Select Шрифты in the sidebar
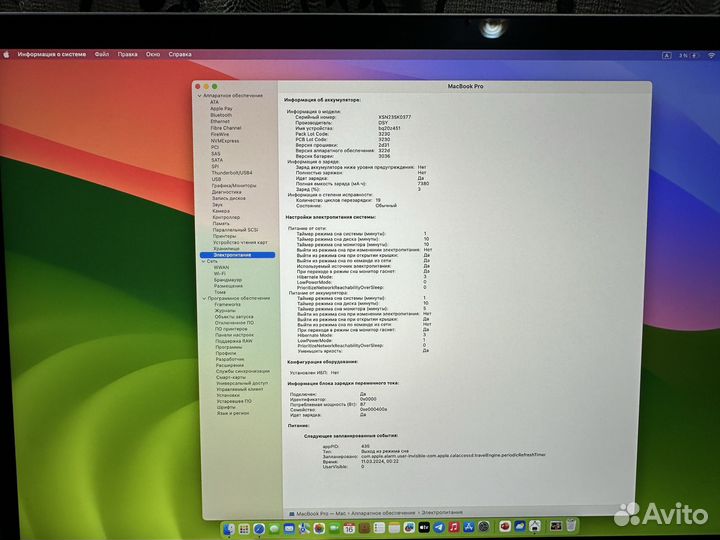Image resolution: width=720 pixels, height=540 pixels. [x=226, y=407]
